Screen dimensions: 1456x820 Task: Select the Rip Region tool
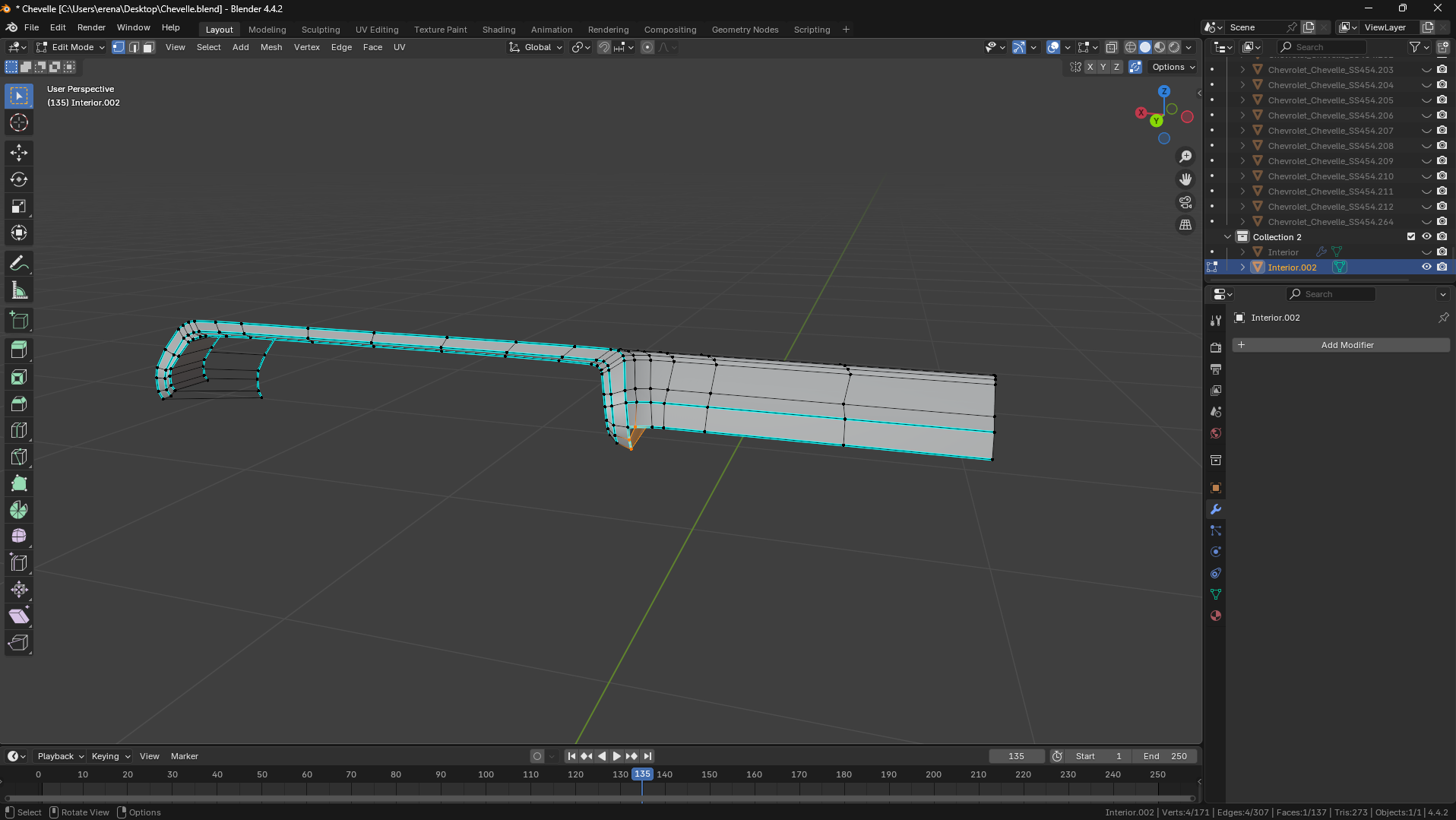pos(19,643)
